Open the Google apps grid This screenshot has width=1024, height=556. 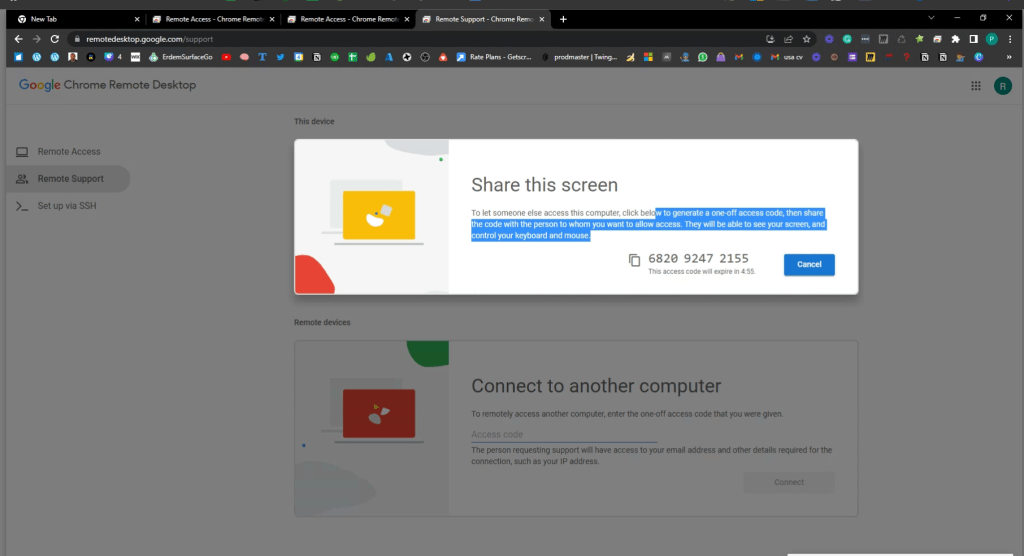point(976,86)
